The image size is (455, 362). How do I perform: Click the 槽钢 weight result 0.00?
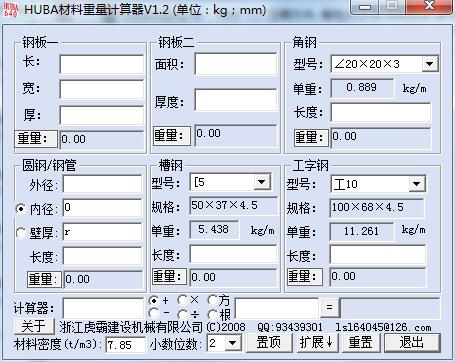(x=233, y=277)
